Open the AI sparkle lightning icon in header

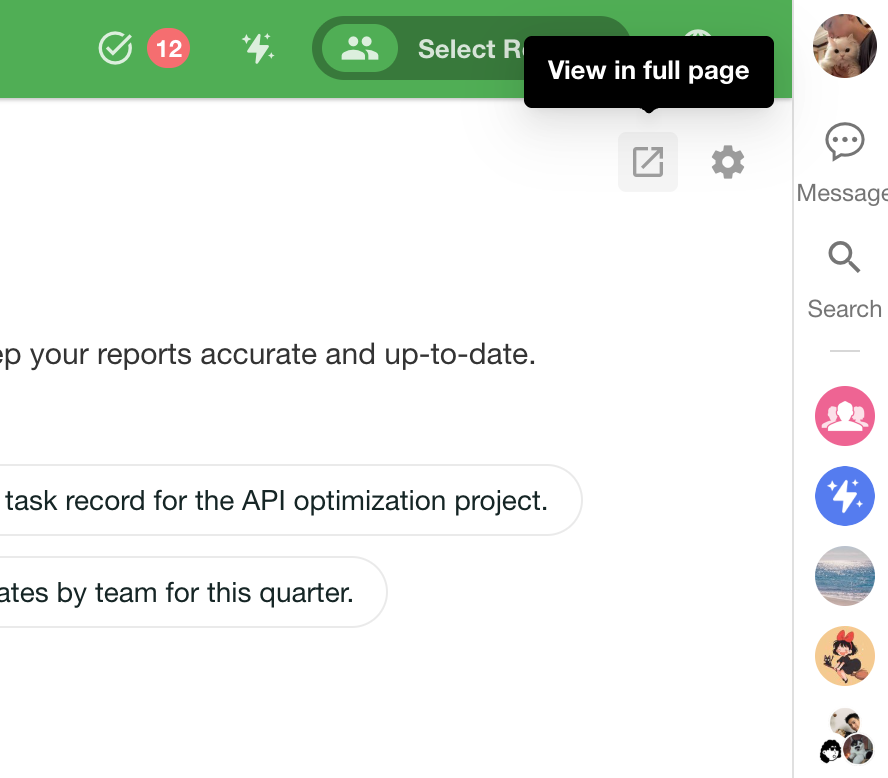[x=258, y=48]
